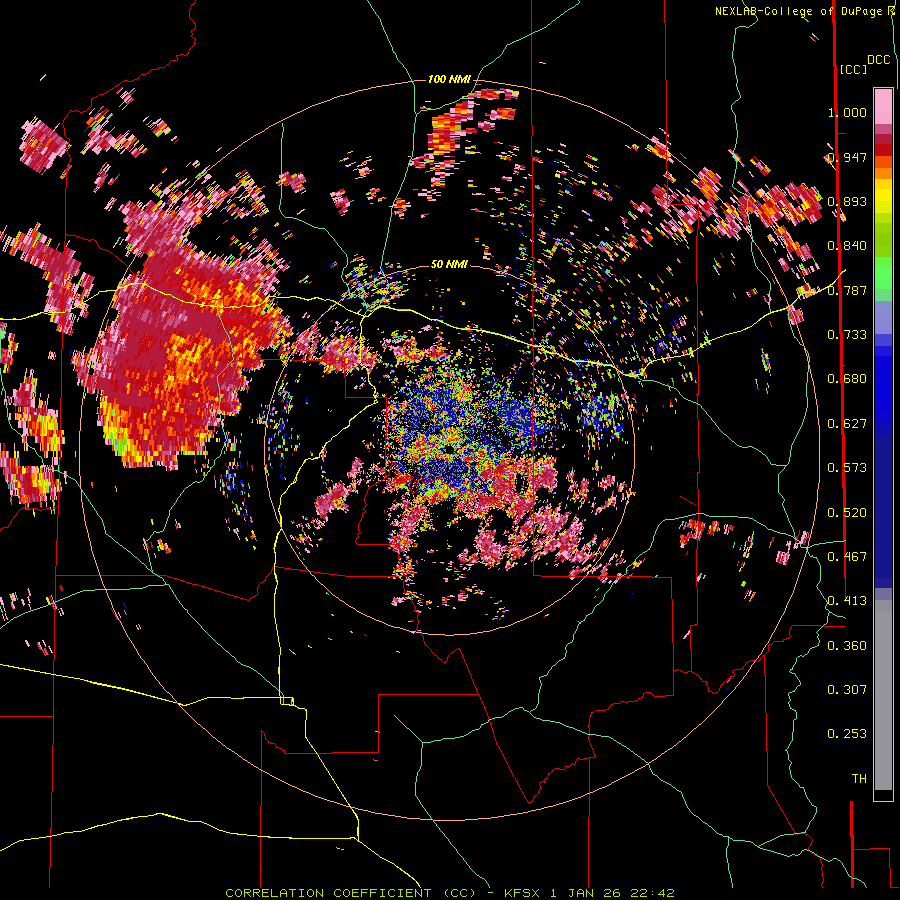
Task: Select the 0.413 legend value
Action: click(x=847, y=601)
